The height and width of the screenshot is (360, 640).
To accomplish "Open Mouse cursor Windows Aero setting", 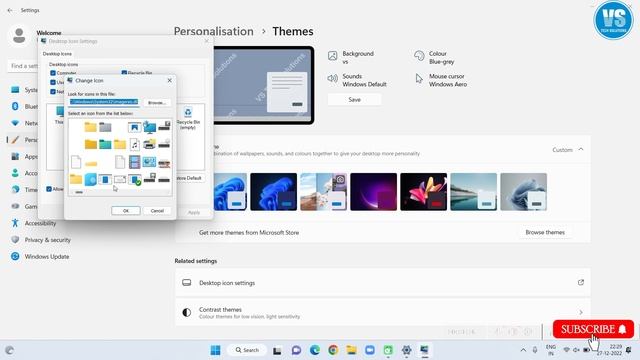I will coord(441,80).
